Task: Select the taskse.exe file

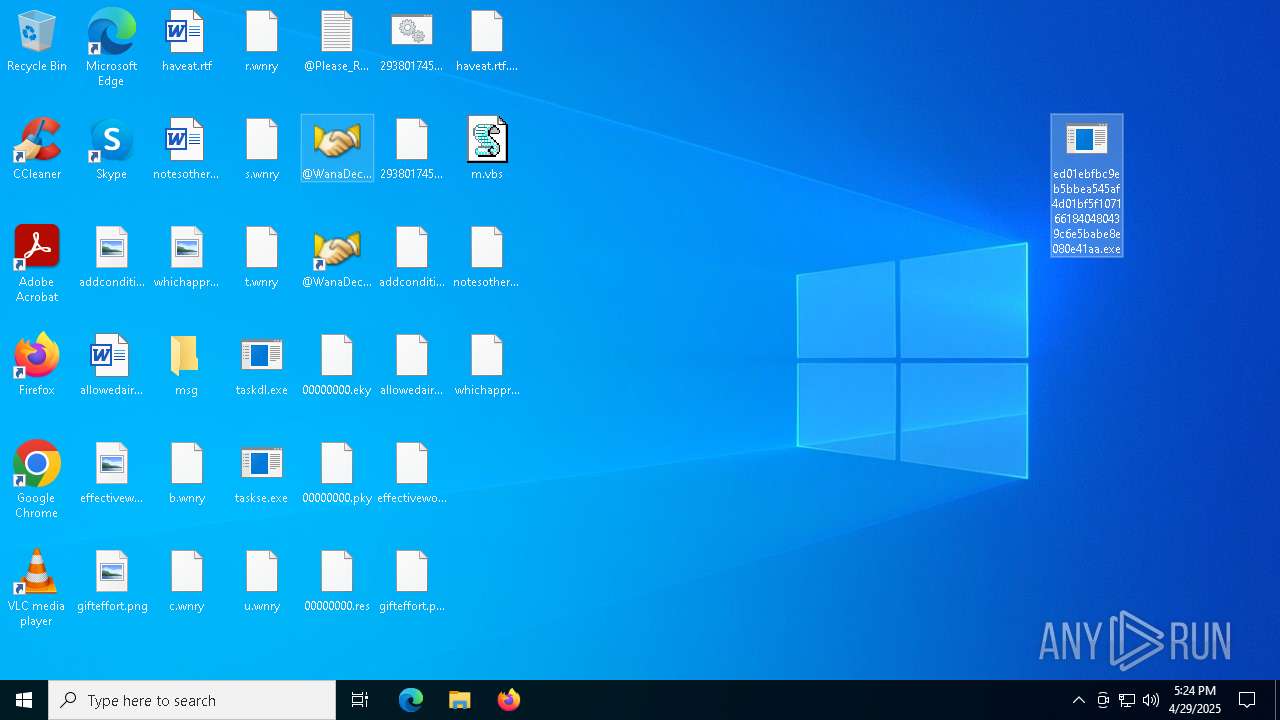Action: coord(262,474)
